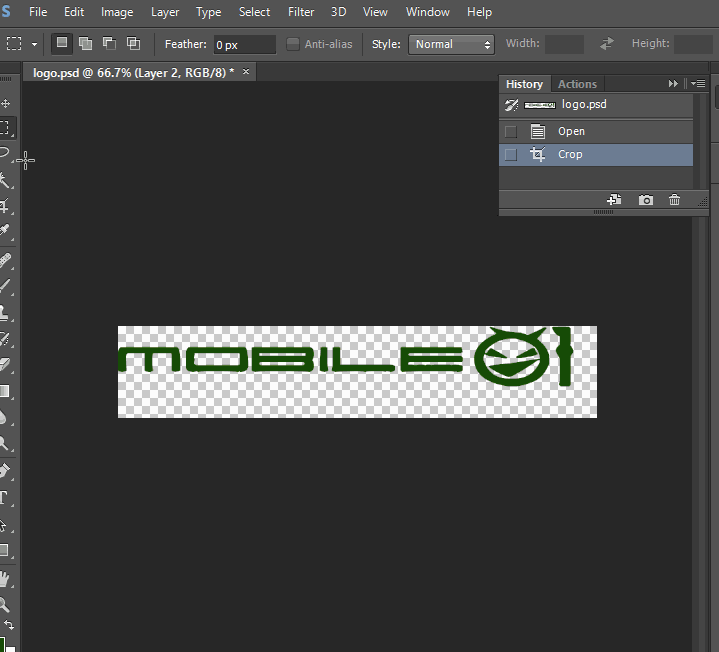This screenshot has height=652, width=719.
Task: Open the View menu
Action: (375, 12)
